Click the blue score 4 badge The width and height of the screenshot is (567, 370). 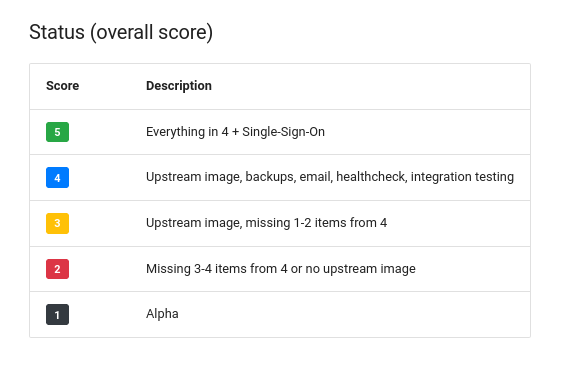(x=57, y=178)
